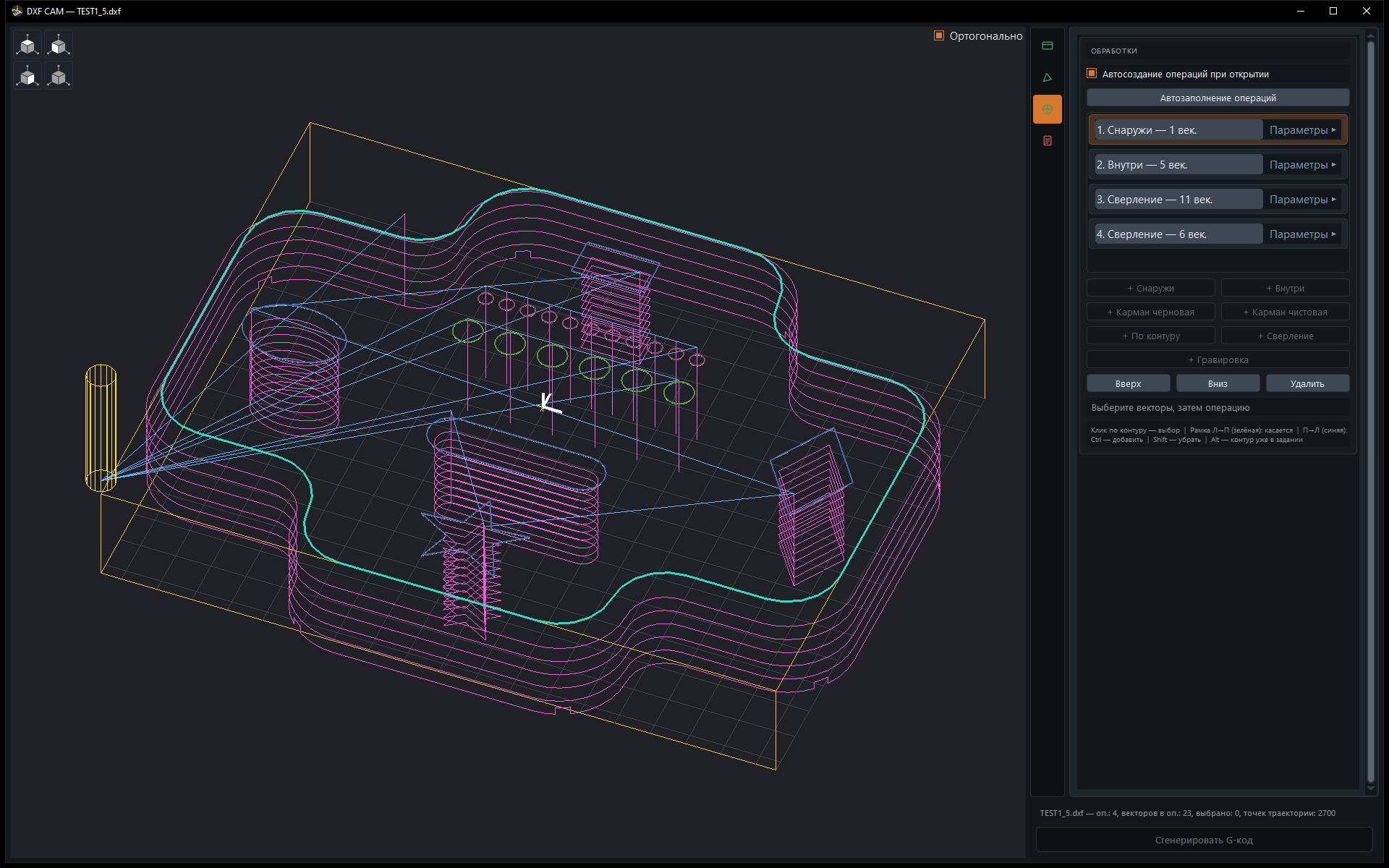Expand Параметры for 1. Снаружи operation
The width and height of the screenshot is (1389, 868).
1302,130
